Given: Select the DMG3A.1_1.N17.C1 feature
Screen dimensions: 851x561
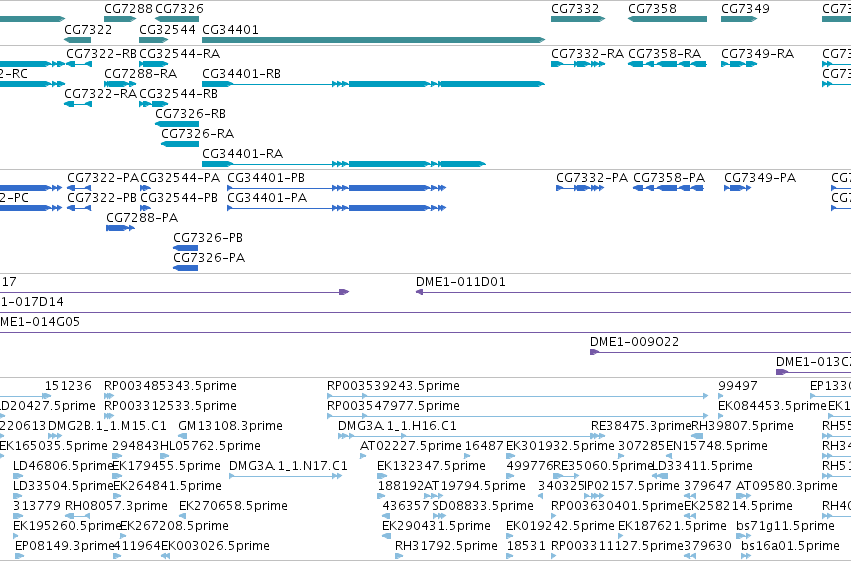Looking at the screenshot, I should 285,476.
